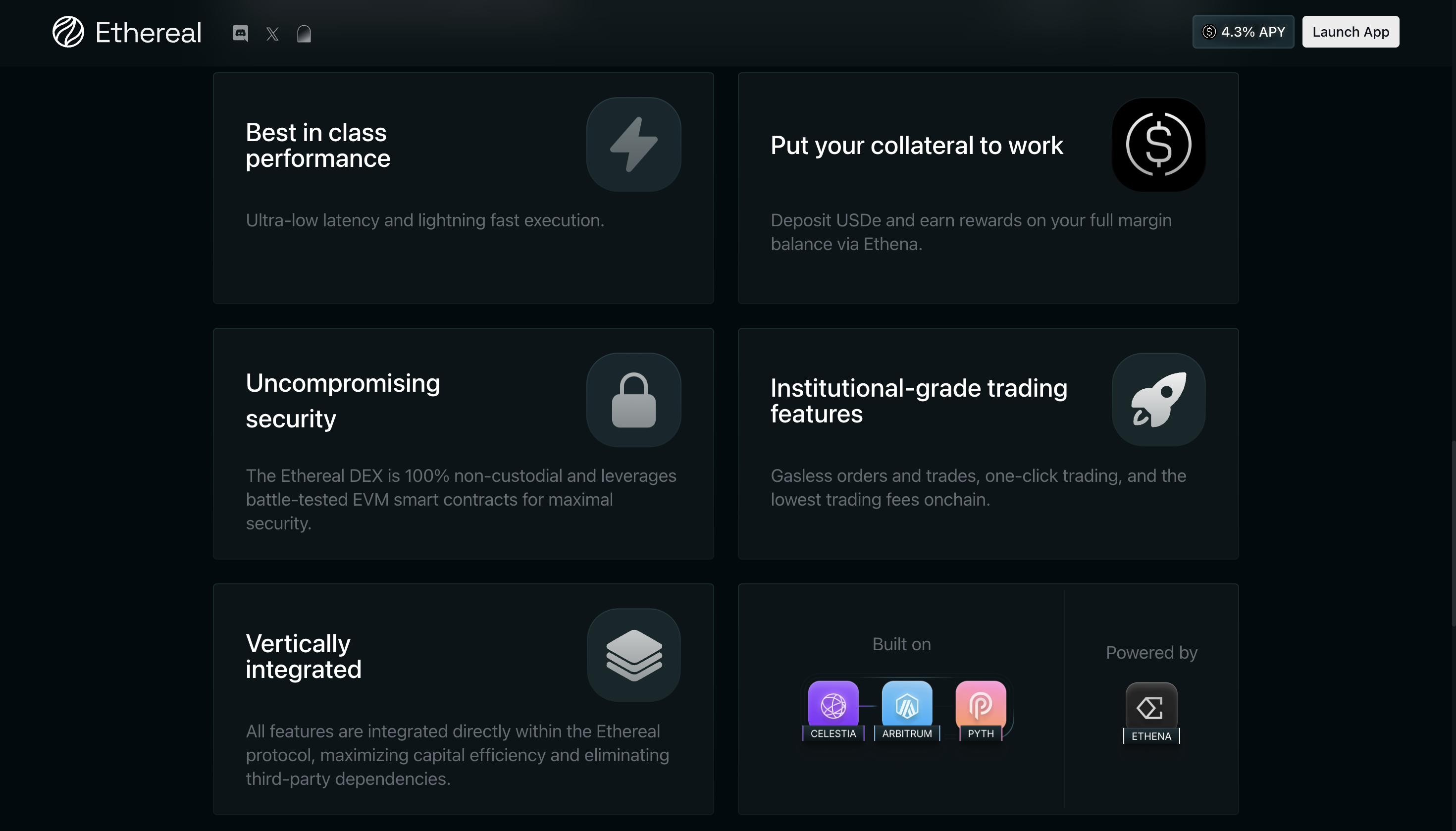
Task: Click the 'Put your collateral to work' heading
Action: (x=917, y=145)
